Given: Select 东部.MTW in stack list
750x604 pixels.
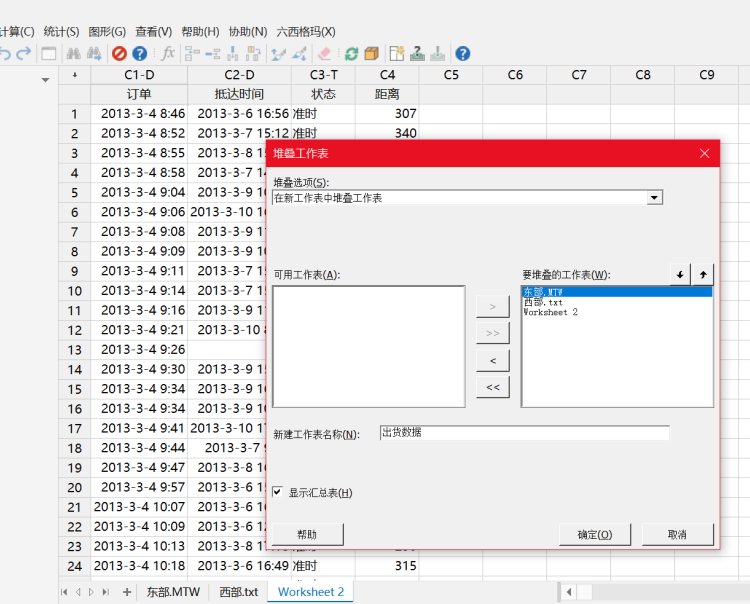Looking at the screenshot, I should click(x=617, y=292).
